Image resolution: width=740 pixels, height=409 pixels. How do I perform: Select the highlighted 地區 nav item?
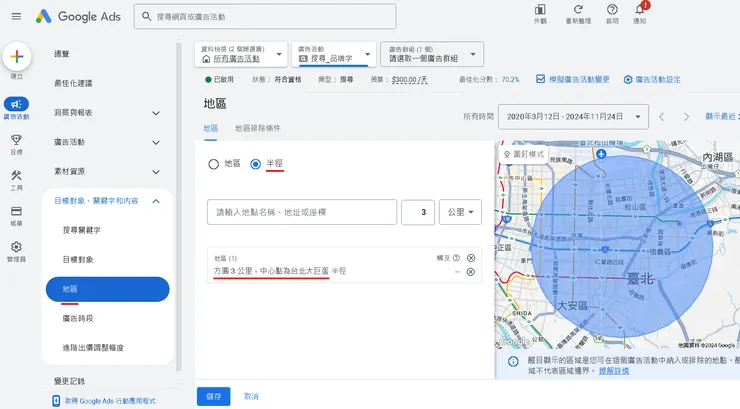click(x=107, y=289)
